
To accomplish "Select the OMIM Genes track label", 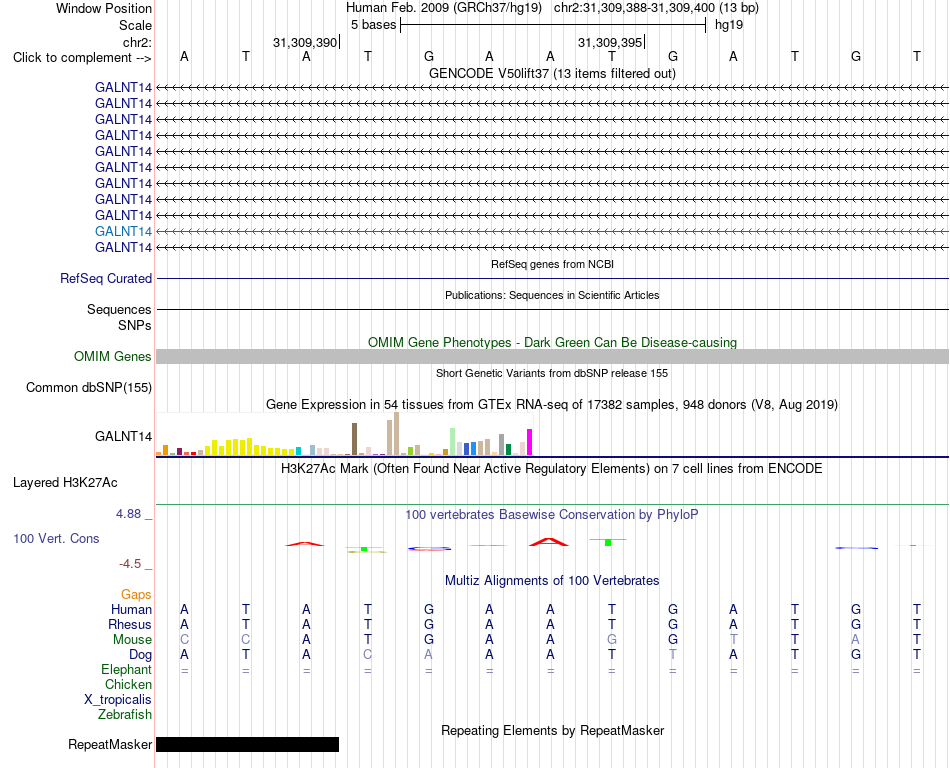I will (112, 356).
